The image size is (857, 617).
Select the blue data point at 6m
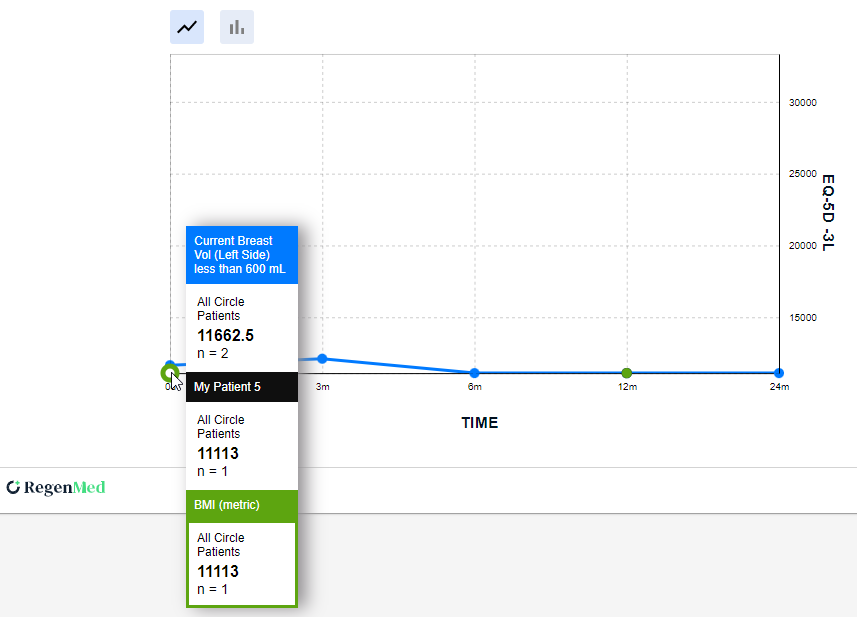click(474, 373)
